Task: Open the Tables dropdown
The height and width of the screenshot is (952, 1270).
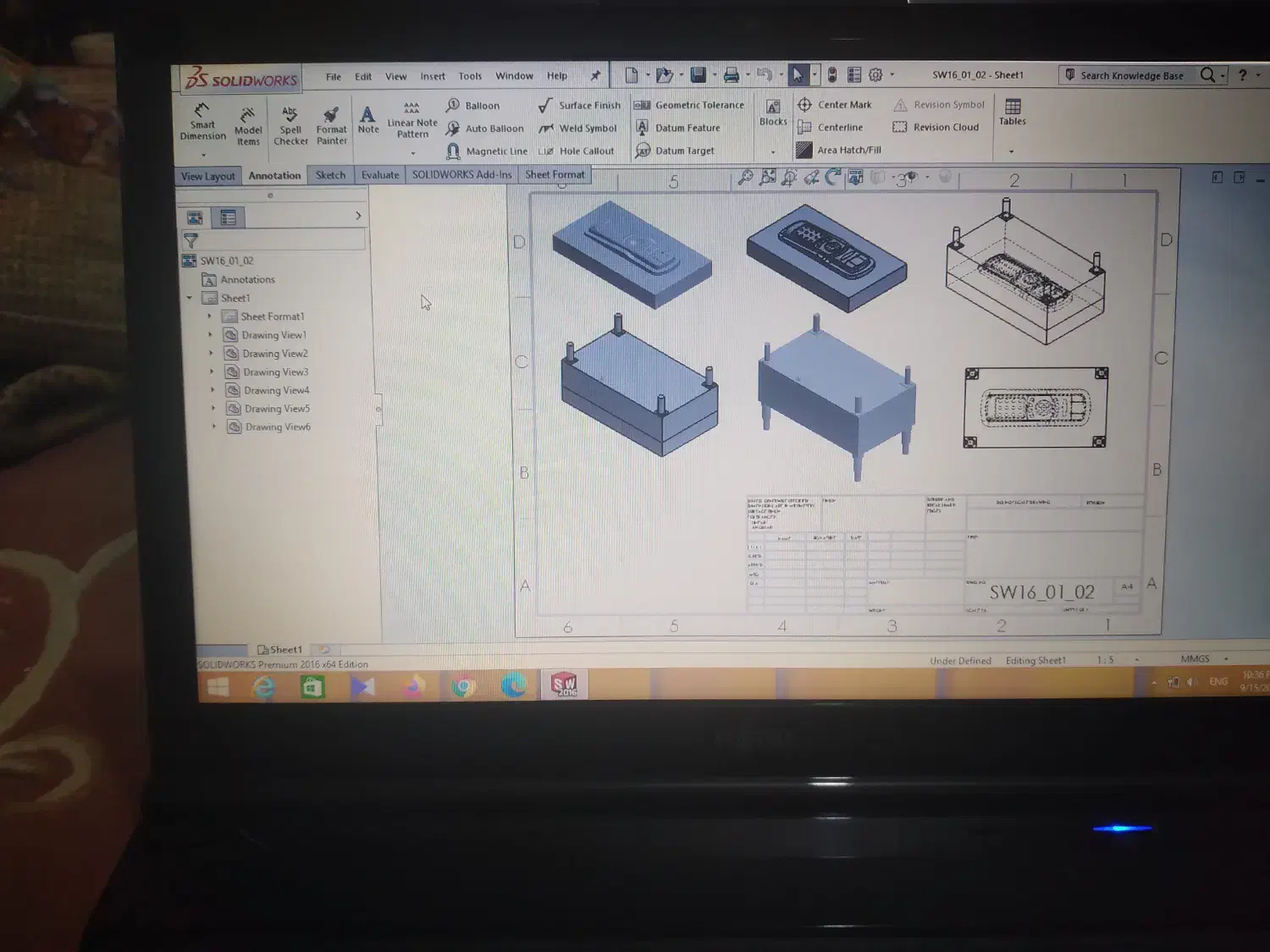Action: click(x=1012, y=151)
